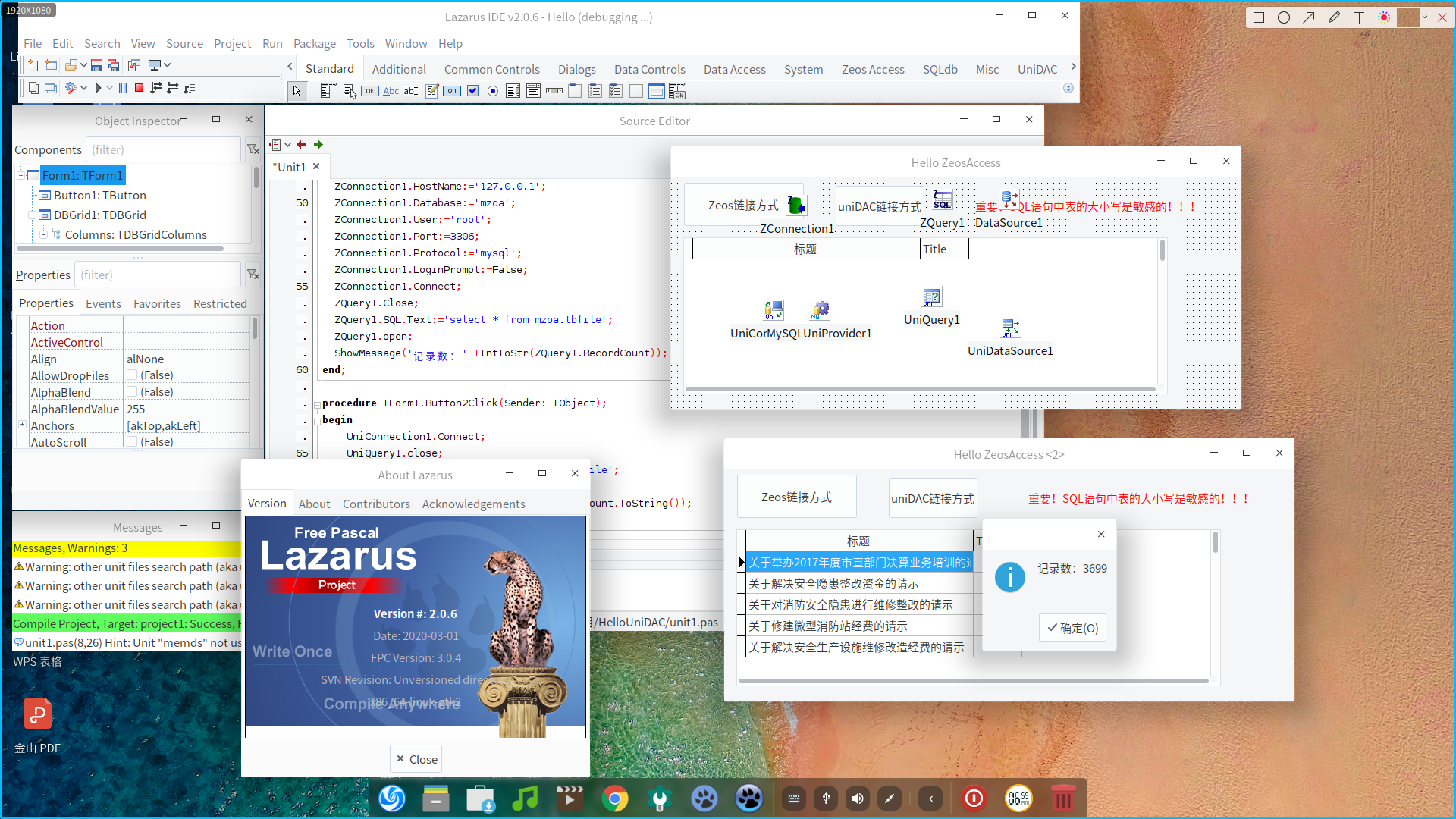Expand the Anchors property row
1456x819 pixels.
click(x=22, y=425)
